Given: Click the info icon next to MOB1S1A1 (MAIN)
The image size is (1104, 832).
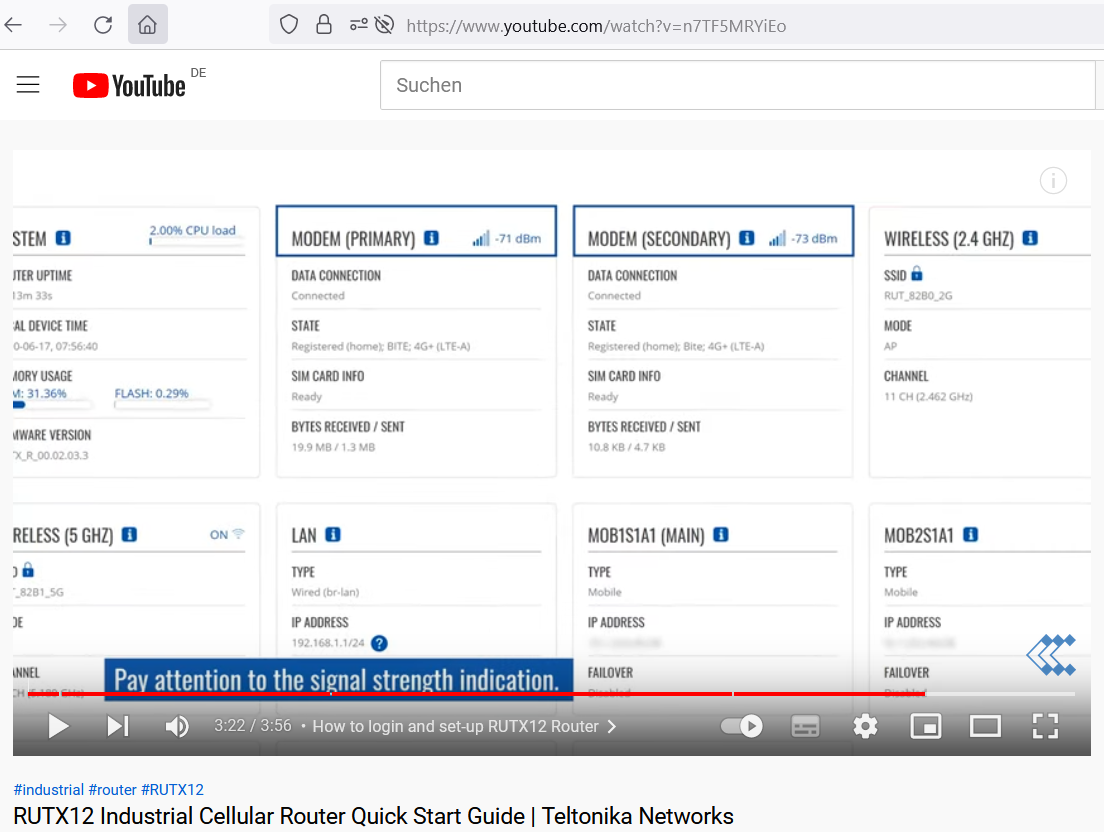Looking at the screenshot, I should (721, 534).
